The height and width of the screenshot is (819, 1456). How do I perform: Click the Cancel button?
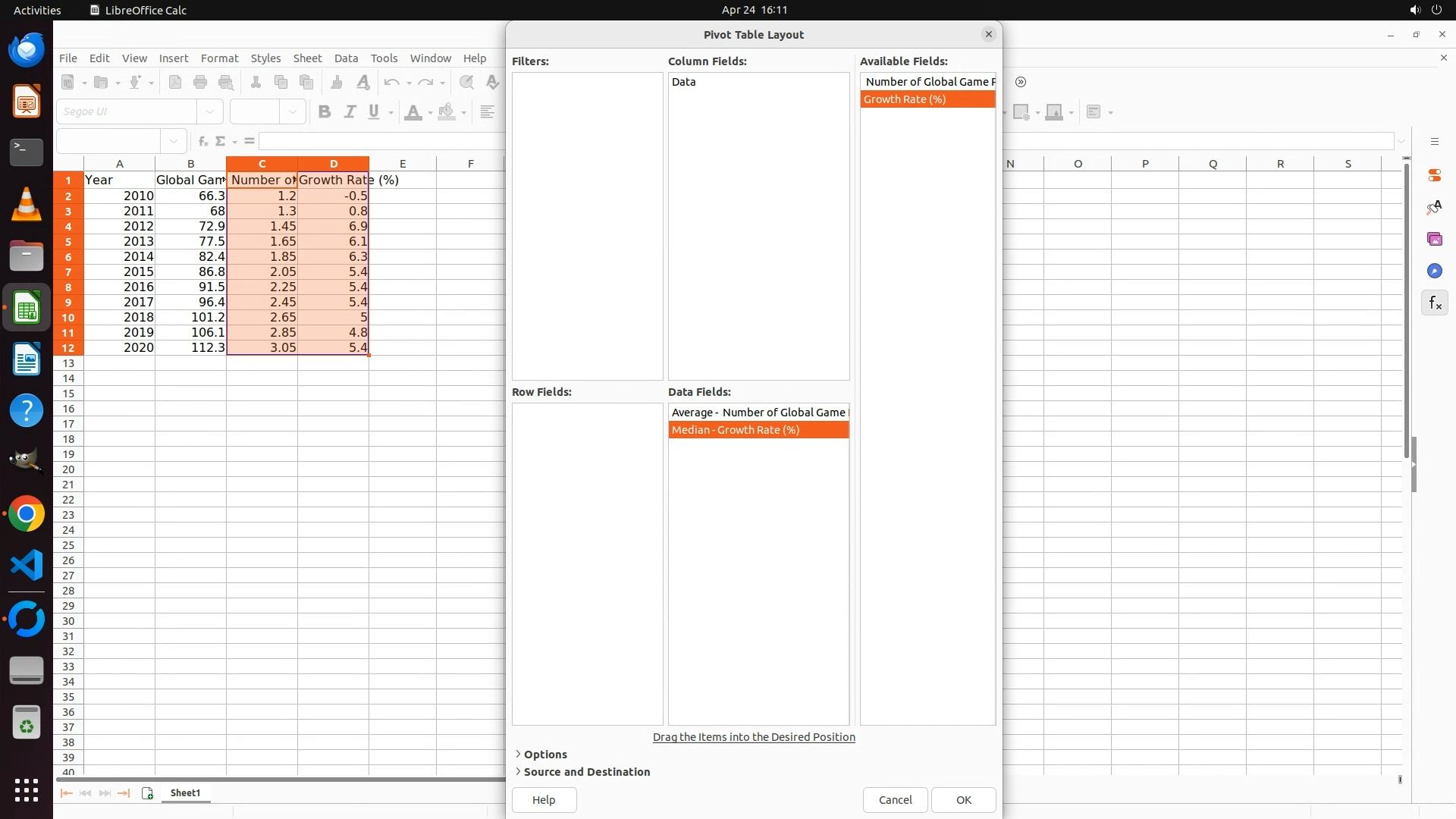895,800
